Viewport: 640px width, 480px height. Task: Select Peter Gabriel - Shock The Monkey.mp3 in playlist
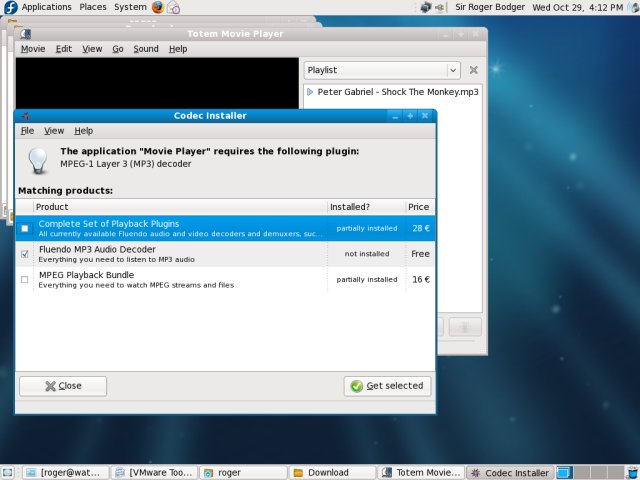398,92
